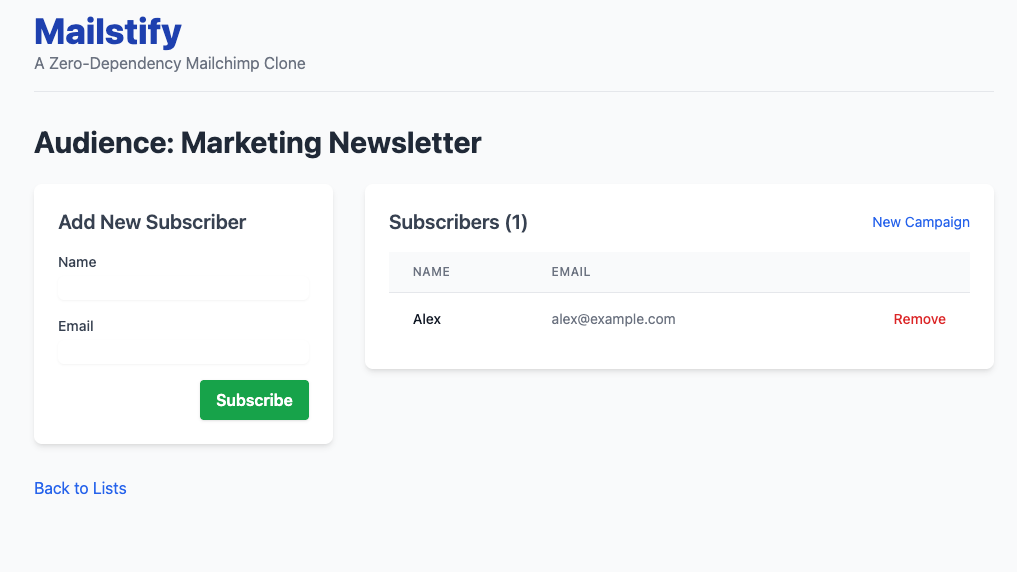Click the Subscribers (1) heading
The image size is (1017, 572).
pyautogui.click(x=458, y=222)
